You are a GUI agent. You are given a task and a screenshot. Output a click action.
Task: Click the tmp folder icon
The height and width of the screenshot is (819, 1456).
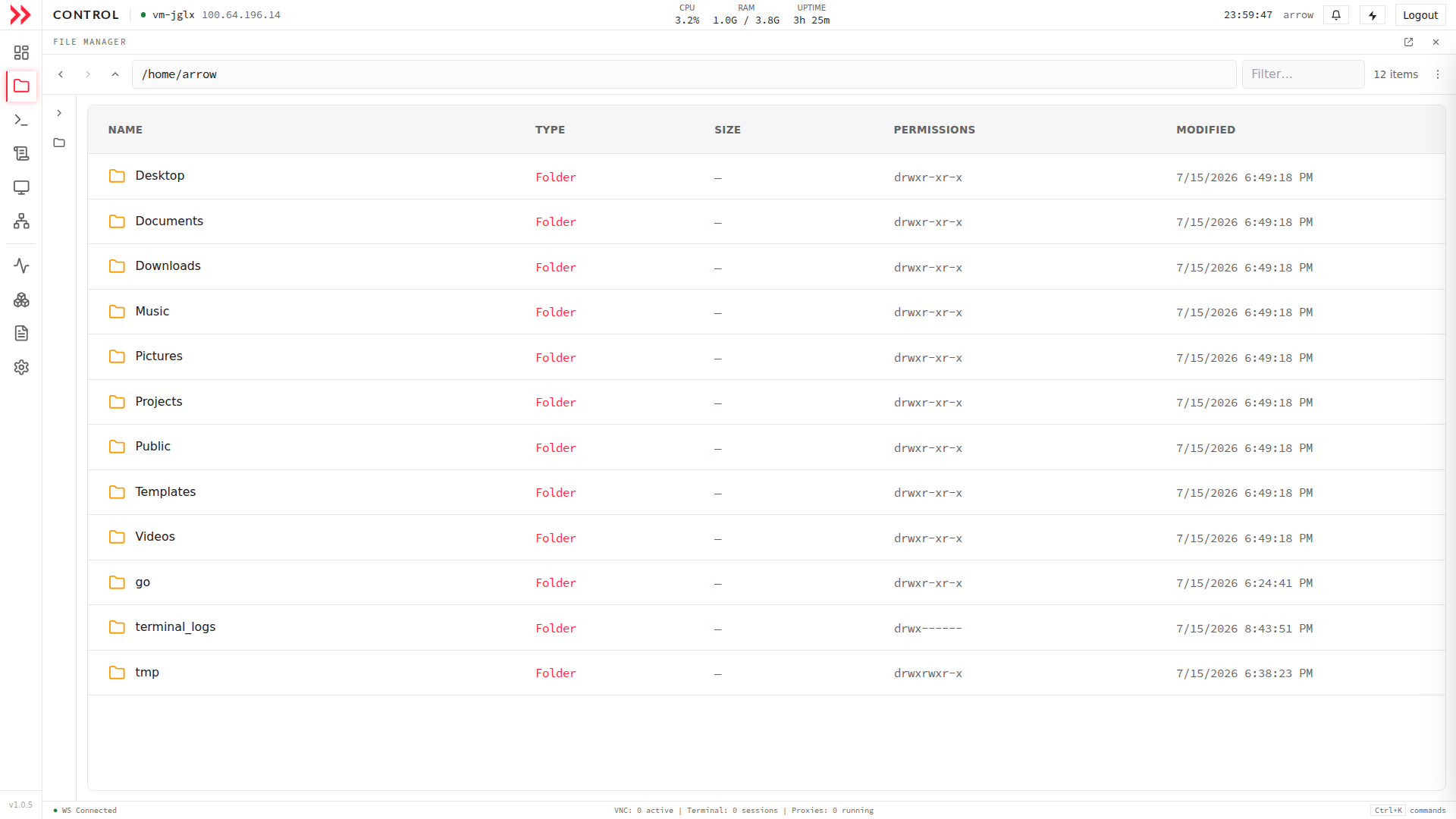pos(117,673)
